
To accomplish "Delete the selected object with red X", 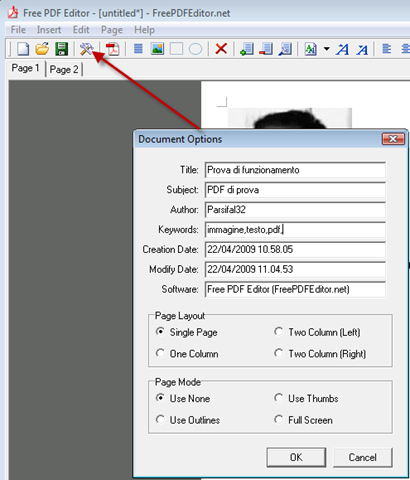I will (x=221, y=49).
